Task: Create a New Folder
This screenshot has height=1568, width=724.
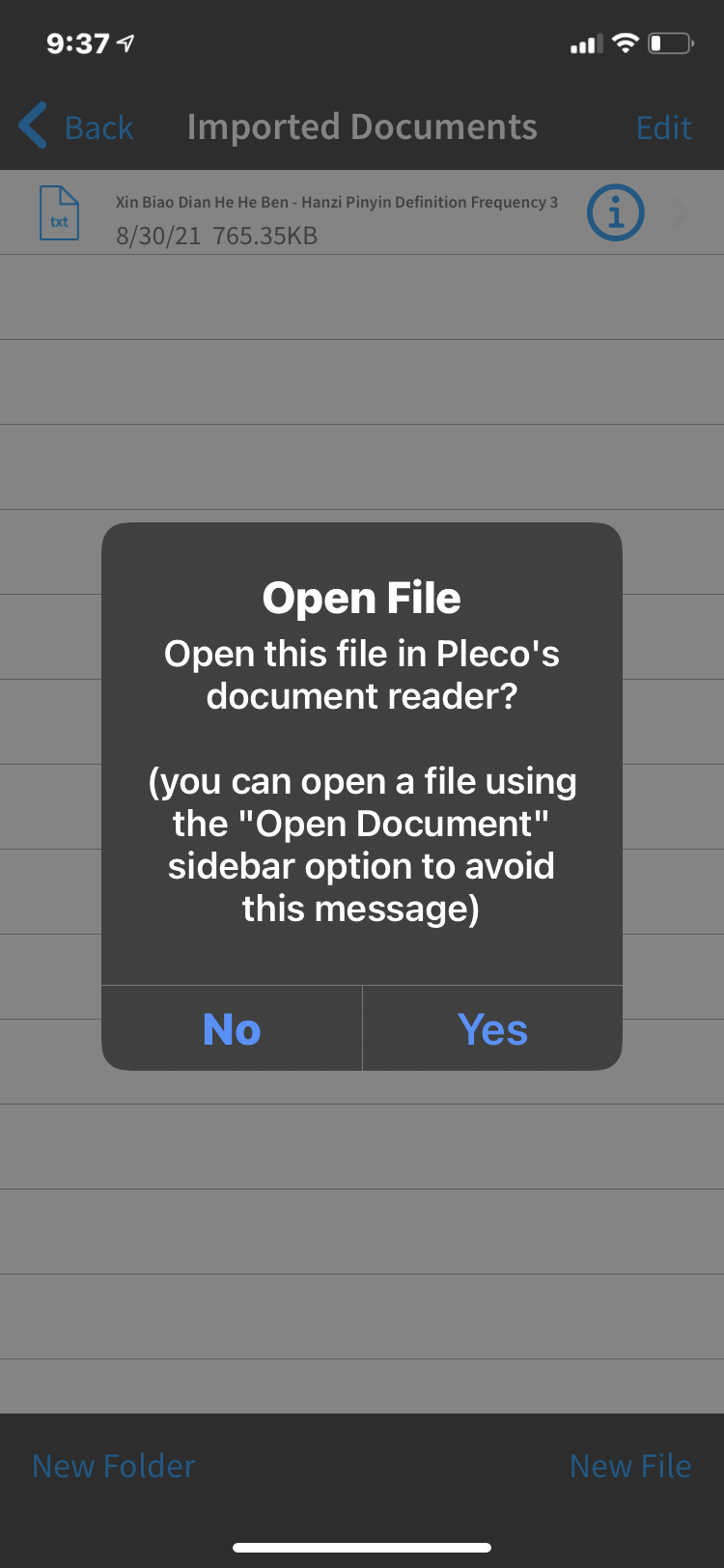Action: pyautogui.click(x=114, y=1466)
